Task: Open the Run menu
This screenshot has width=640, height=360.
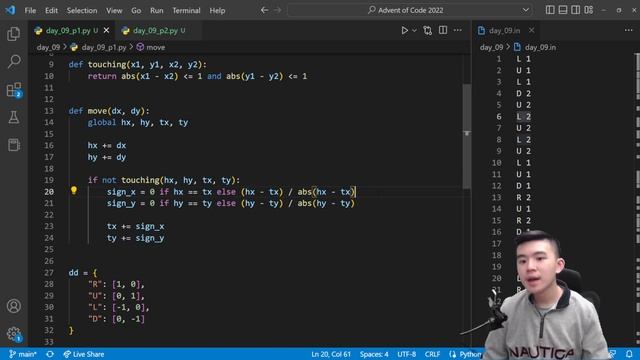Action: [156, 11]
